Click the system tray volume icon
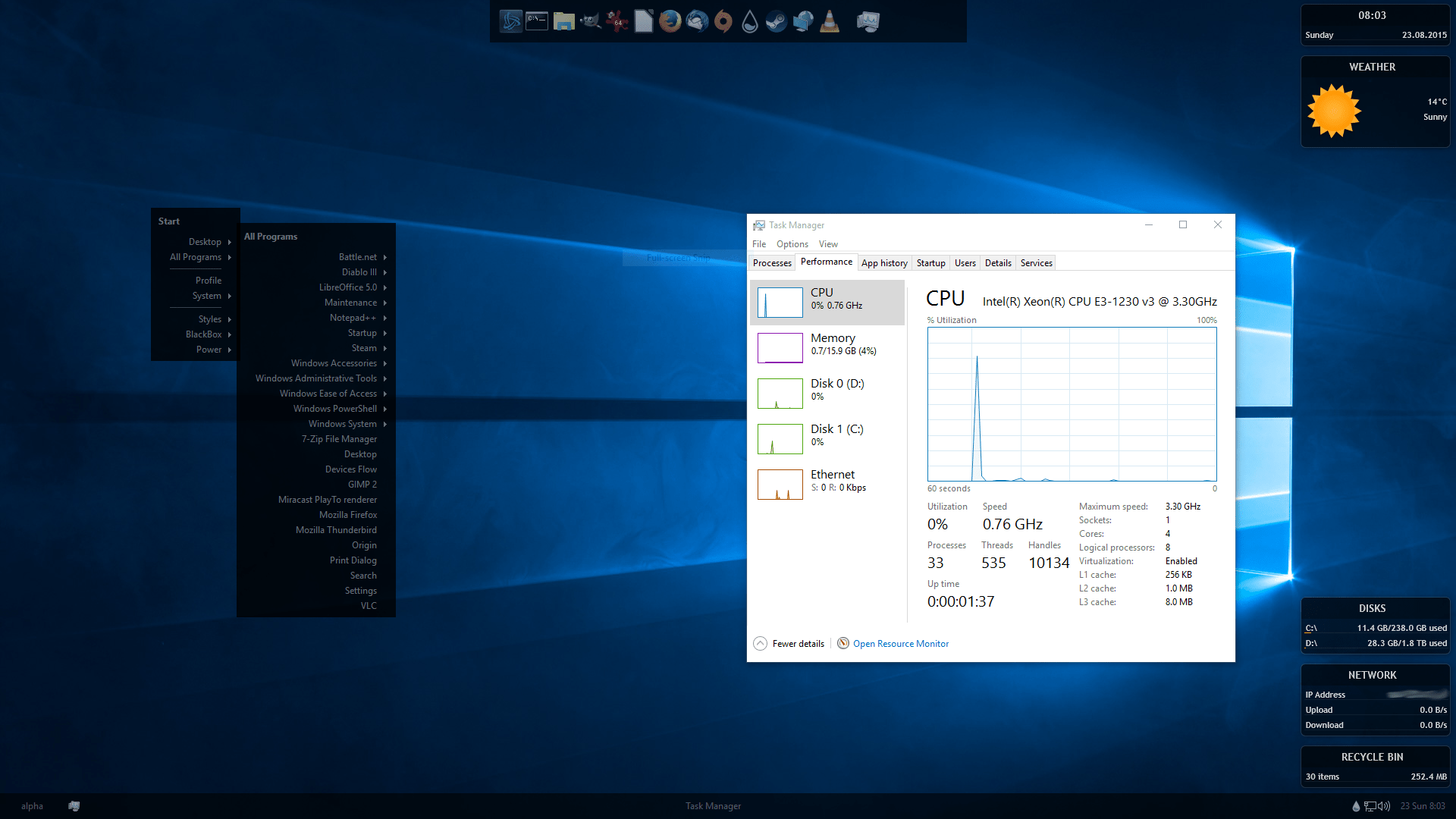Screen dimensions: 1456x819 tap(1384, 806)
